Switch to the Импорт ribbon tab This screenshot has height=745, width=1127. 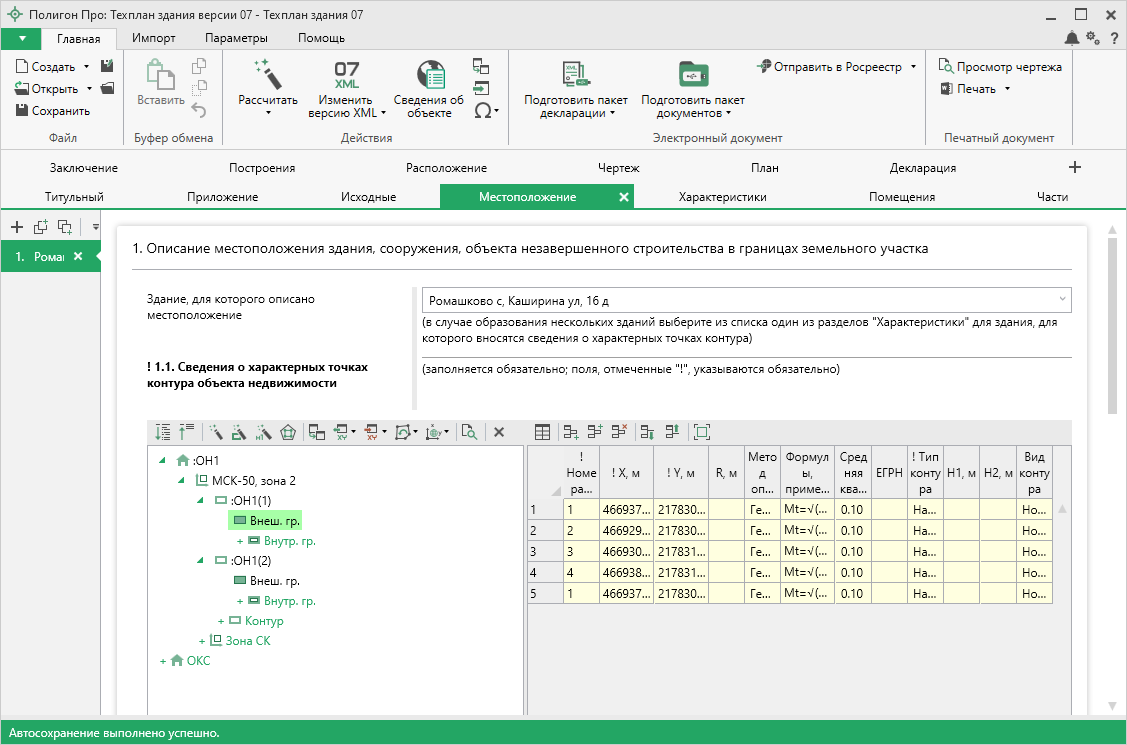[x=154, y=38]
